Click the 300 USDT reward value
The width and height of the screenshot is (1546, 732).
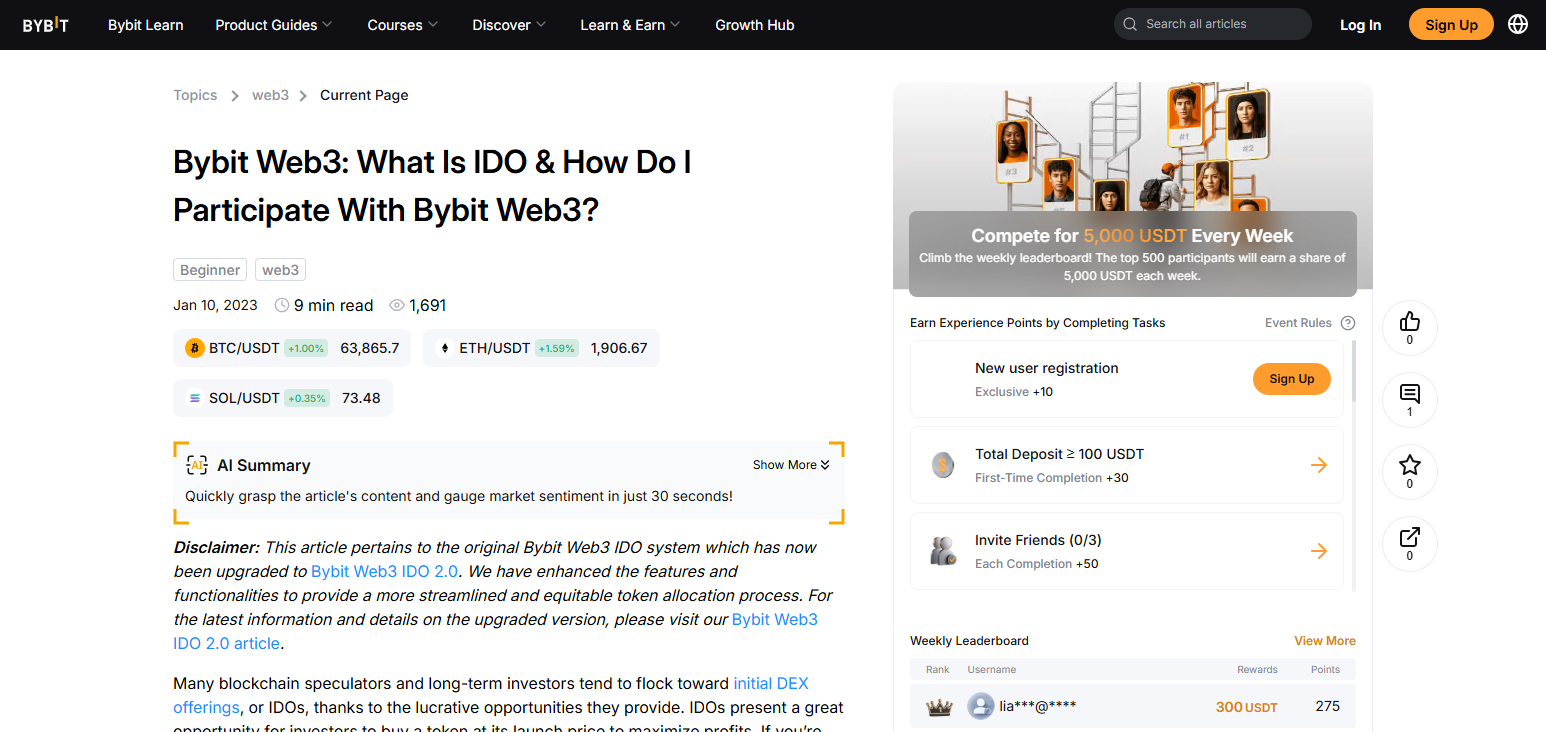coord(1246,707)
